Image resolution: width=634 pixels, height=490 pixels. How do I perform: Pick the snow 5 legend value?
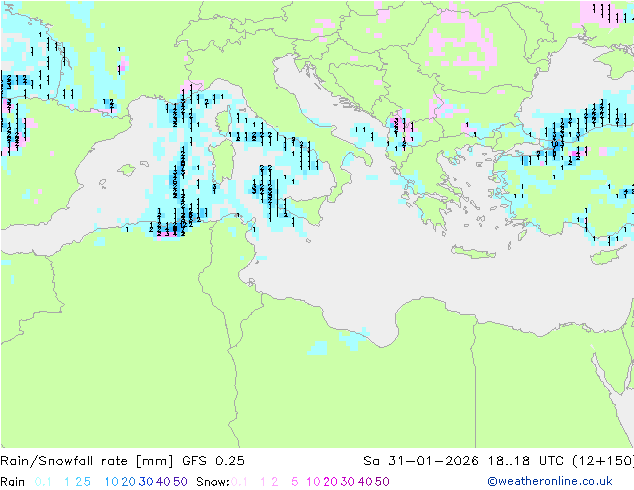click(x=294, y=482)
